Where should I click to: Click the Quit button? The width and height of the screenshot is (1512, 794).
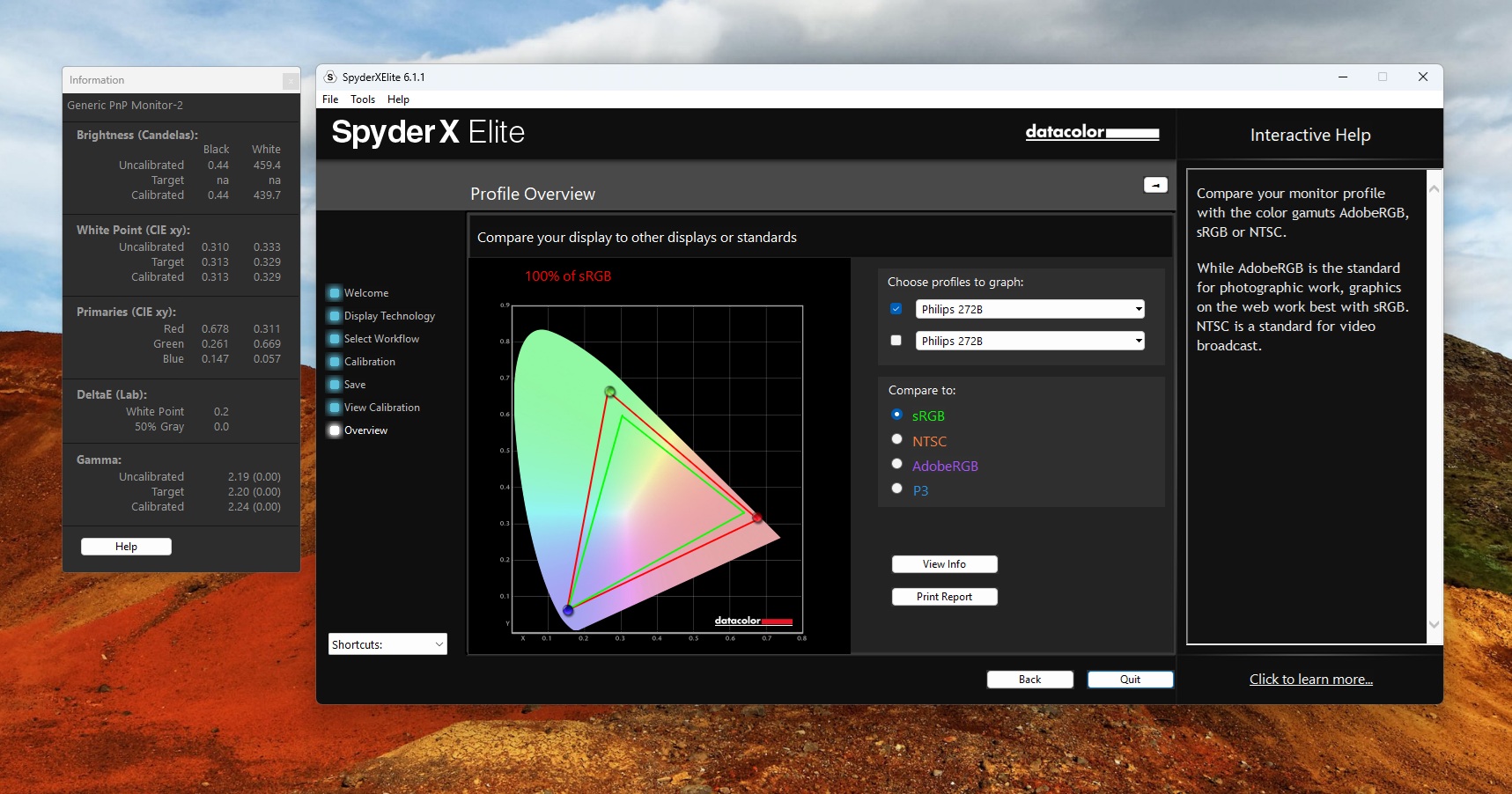1130,680
